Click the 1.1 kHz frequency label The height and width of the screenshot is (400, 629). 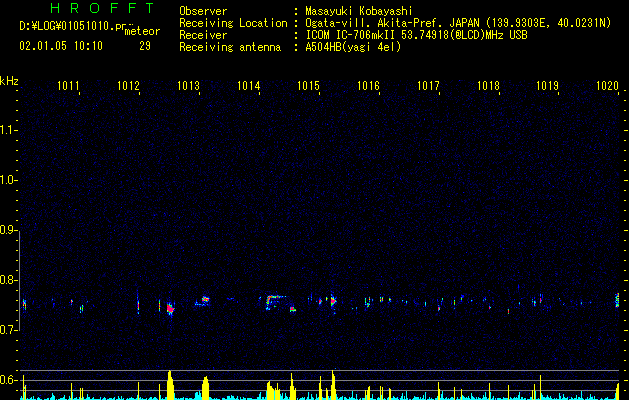[9, 130]
